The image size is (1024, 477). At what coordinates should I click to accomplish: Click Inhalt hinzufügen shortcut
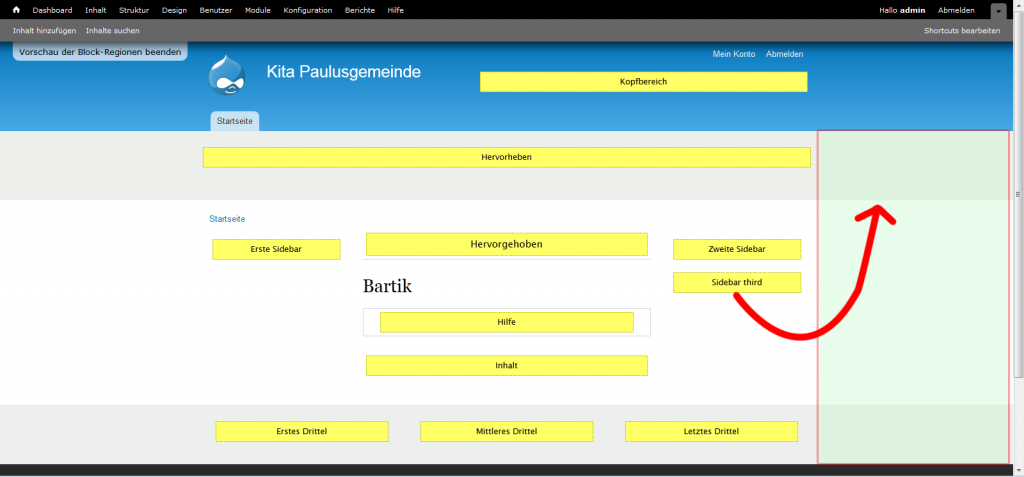click(44, 31)
